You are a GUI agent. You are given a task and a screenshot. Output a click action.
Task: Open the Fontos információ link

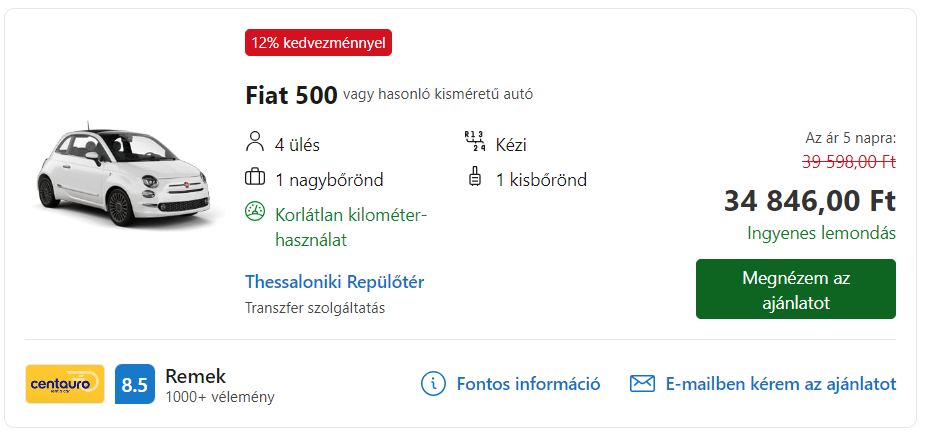click(x=529, y=384)
